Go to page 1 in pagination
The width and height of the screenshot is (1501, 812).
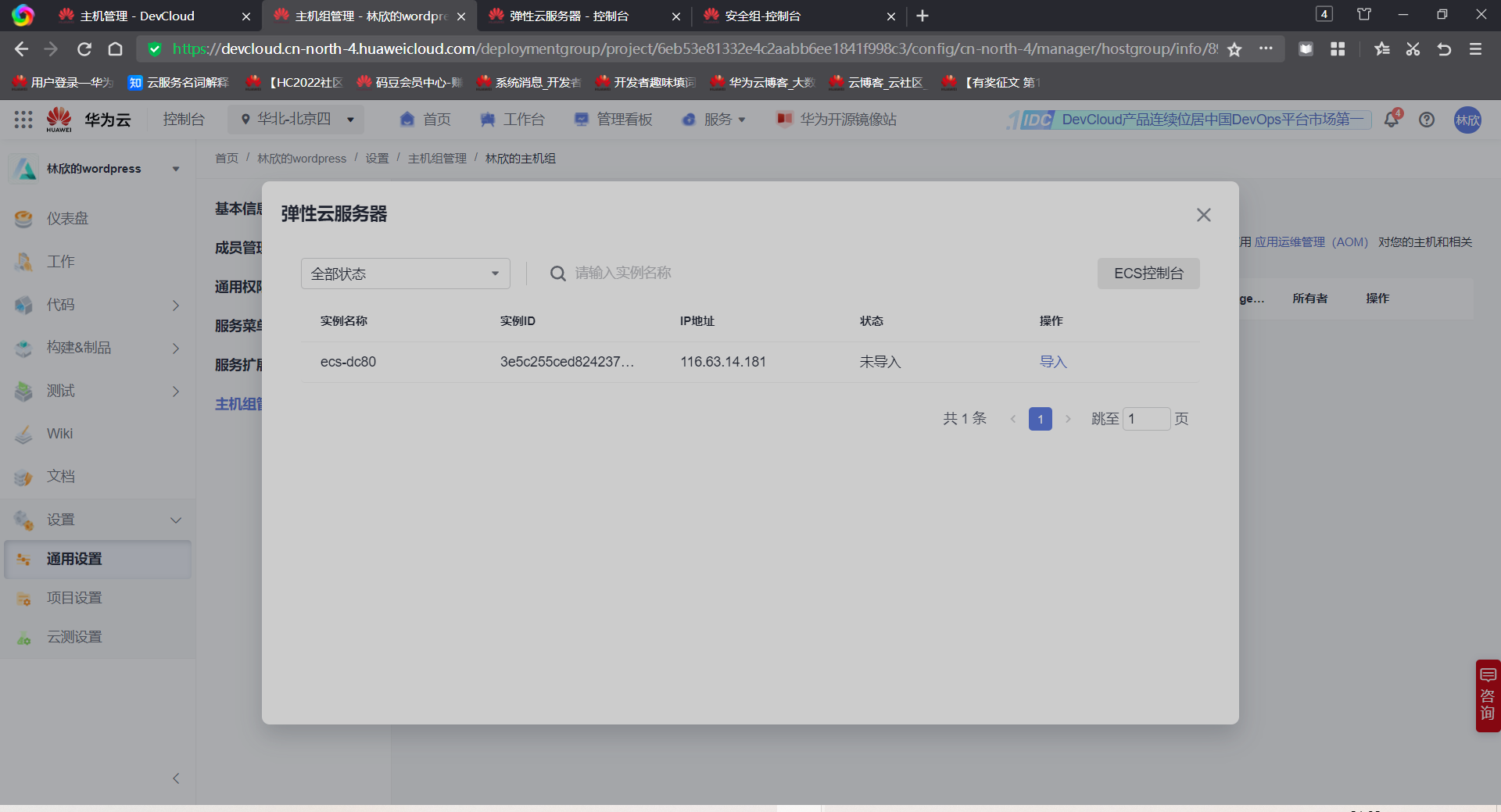point(1040,419)
